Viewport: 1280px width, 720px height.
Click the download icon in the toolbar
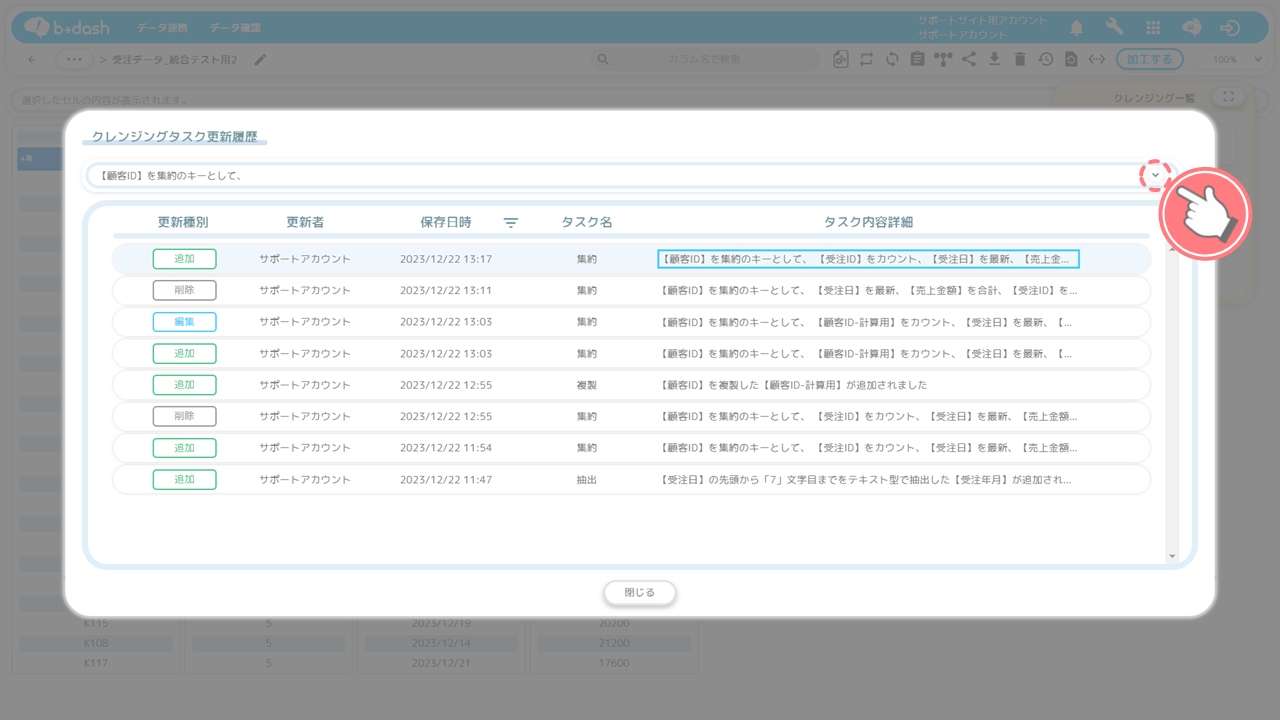[994, 59]
